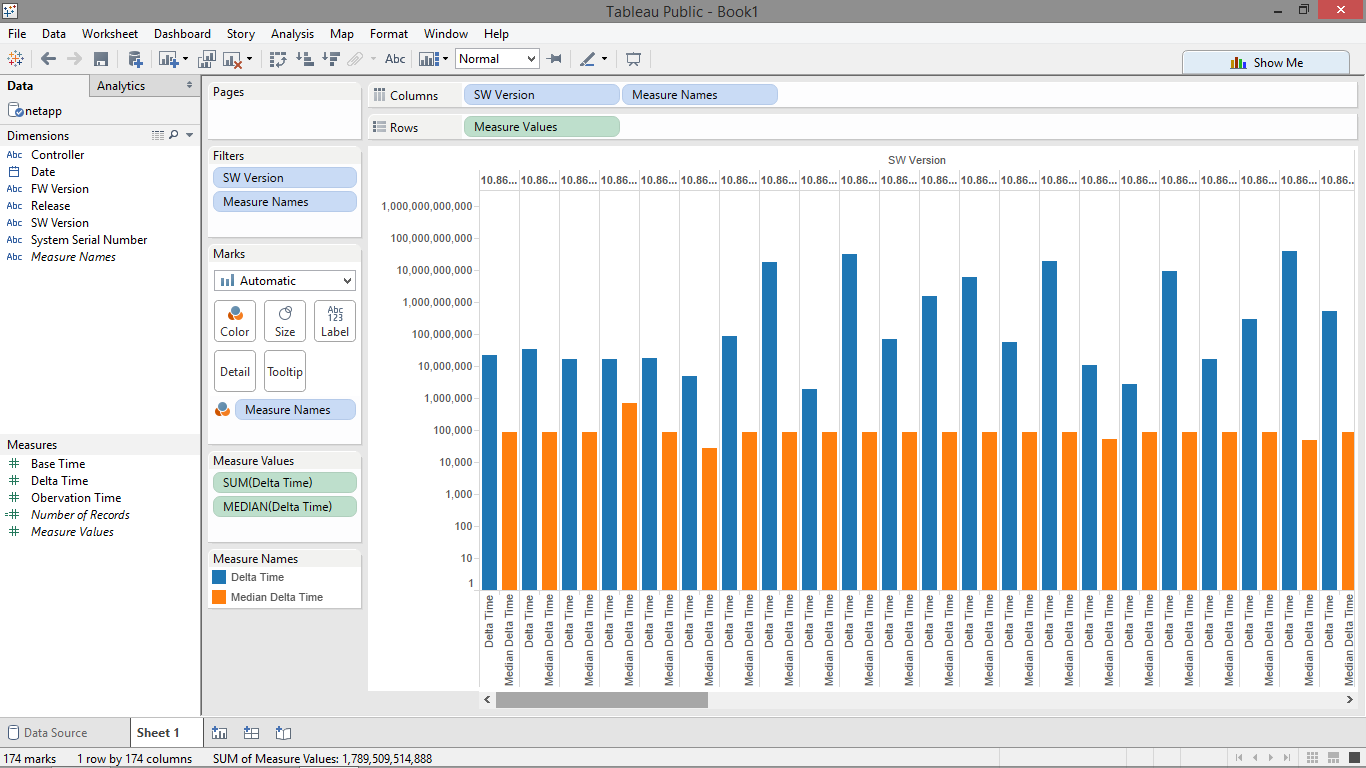Select the SW Version pill on Columns
Image resolution: width=1366 pixels, height=768 pixels.
[541, 95]
